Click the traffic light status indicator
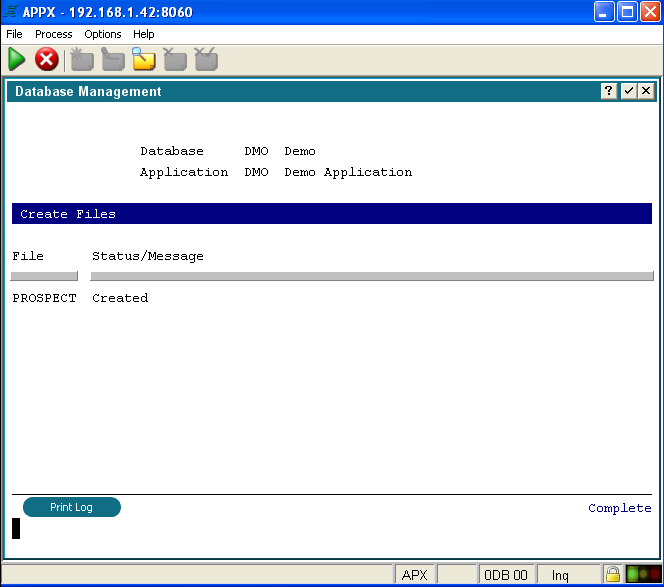Image resolution: width=664 pixels, height=587 pixels. (x=642, y=575)
